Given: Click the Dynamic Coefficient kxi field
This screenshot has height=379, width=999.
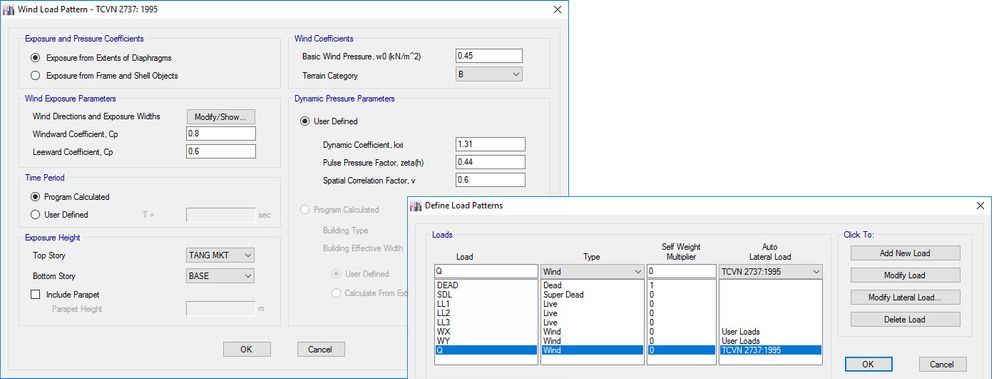Looking at the screenshot, I should point(491,145).
